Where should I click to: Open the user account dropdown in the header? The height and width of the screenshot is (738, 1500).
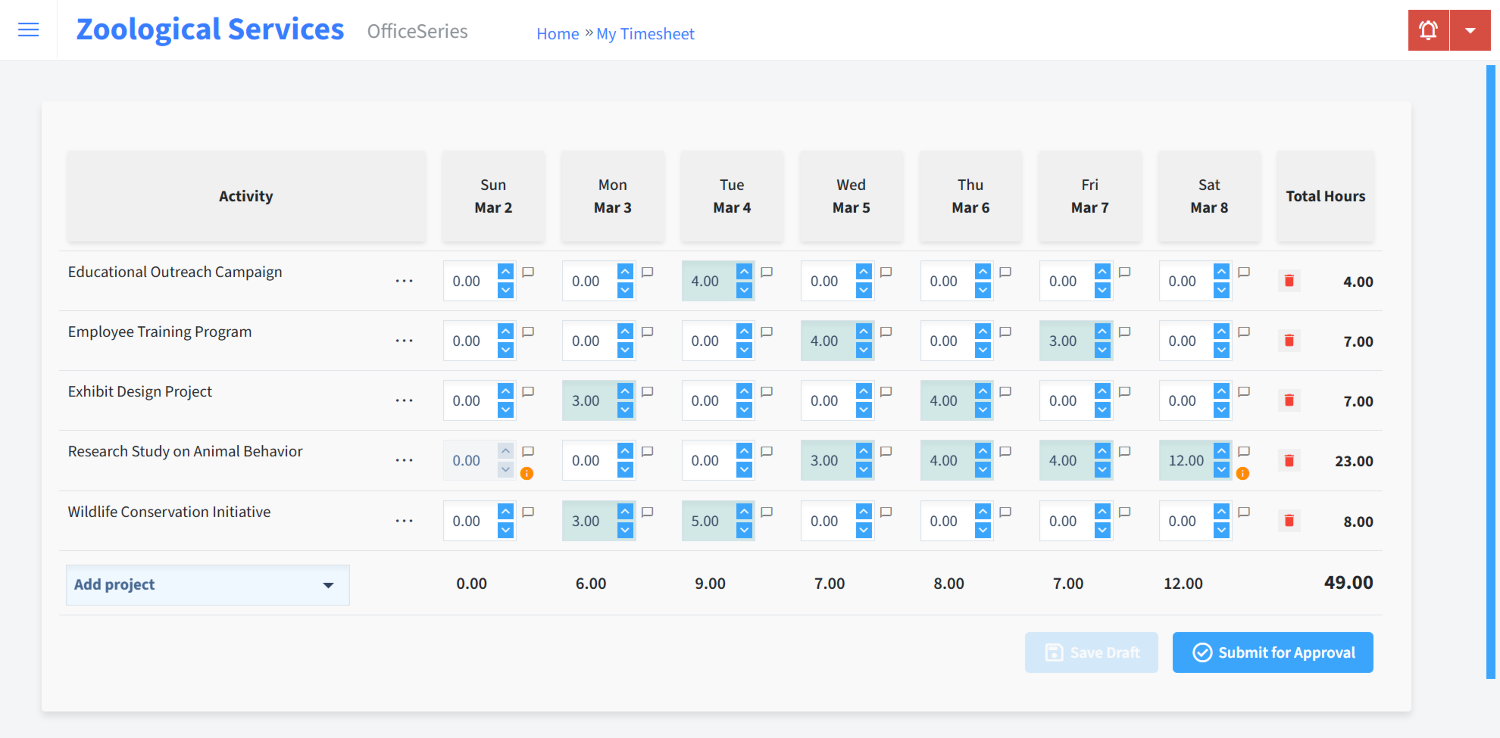point(1470,29)
